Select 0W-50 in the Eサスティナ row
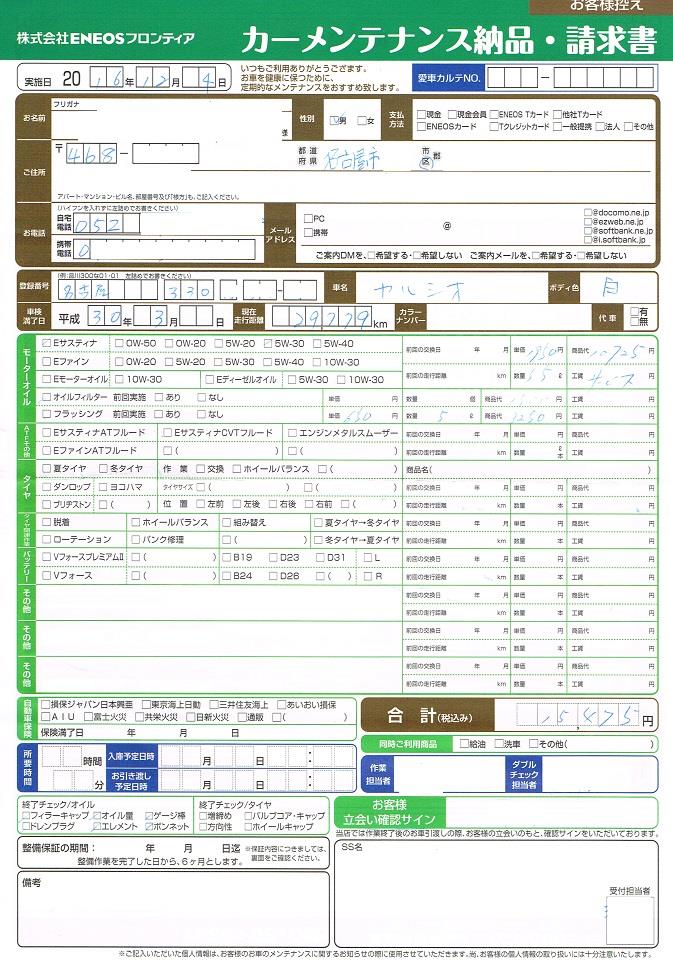The width and height of the screenshot is (673, 960). (x=119, y=343)
